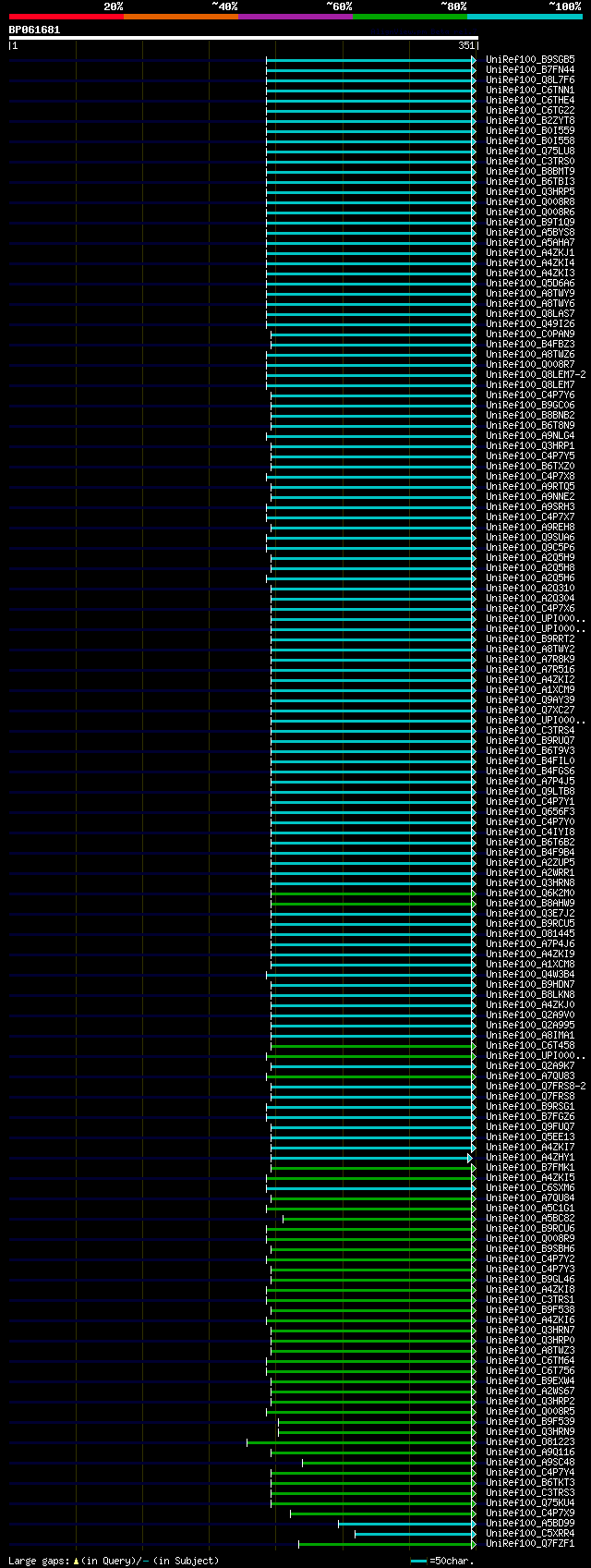Open the UniRef100_Q8L7F6 hit
591x1568 pixels.
click(x=530, y=80)
